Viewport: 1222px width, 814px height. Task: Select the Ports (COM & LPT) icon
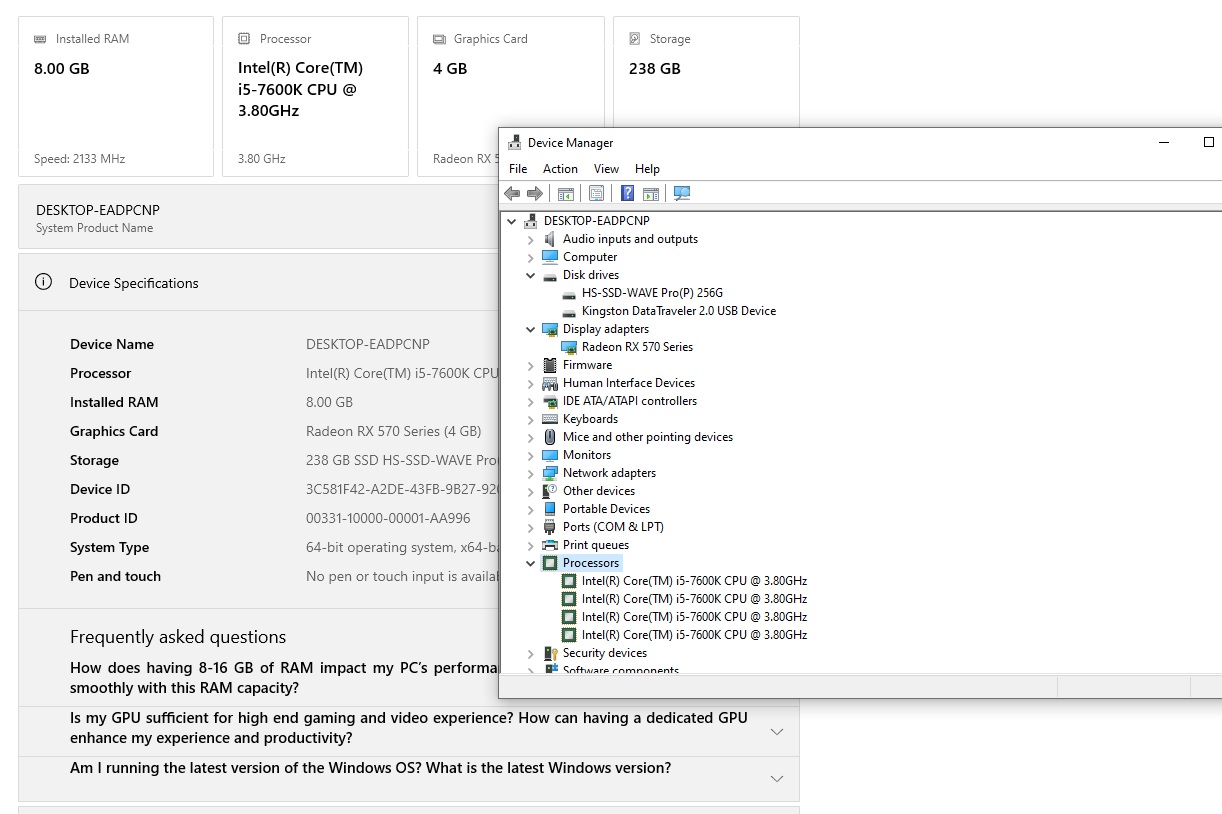click(x=550, y=527)
